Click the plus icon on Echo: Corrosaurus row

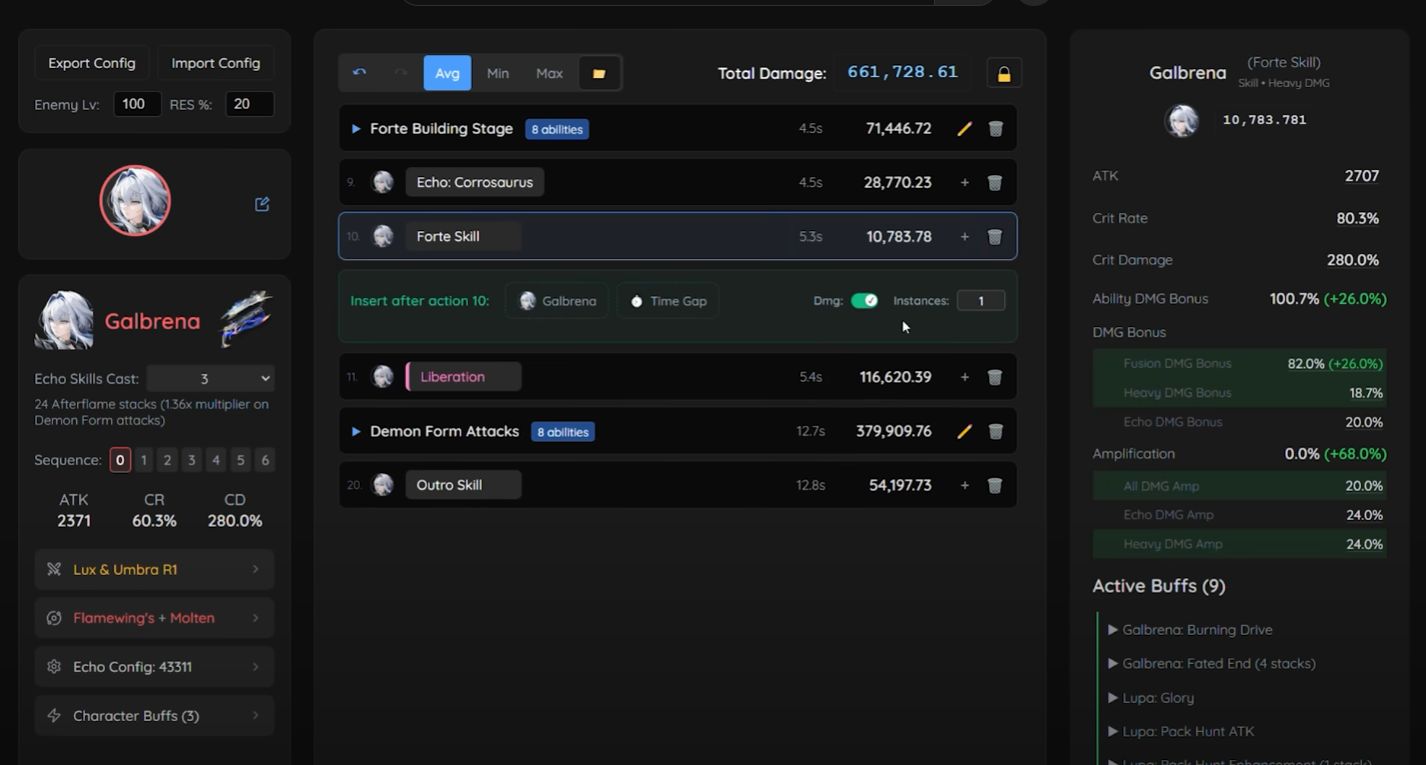click(964, 183)
